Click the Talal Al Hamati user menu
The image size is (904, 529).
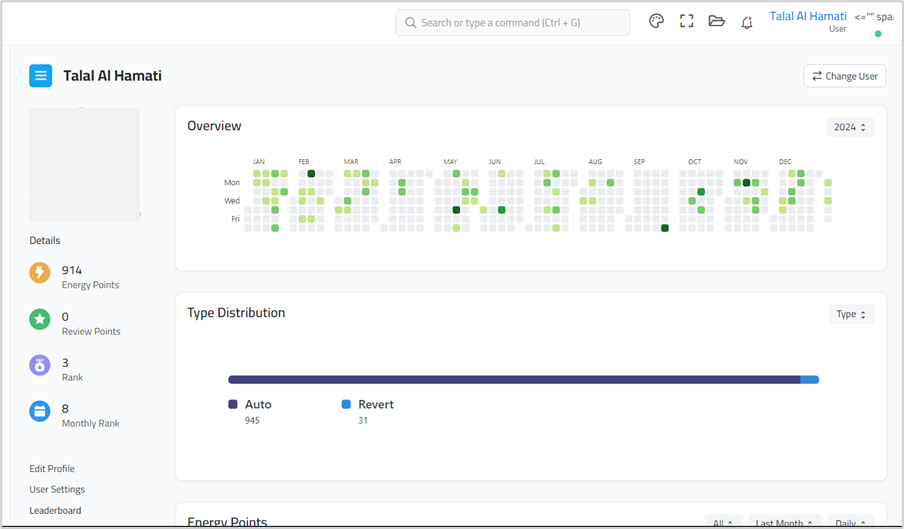coord(808,17)
